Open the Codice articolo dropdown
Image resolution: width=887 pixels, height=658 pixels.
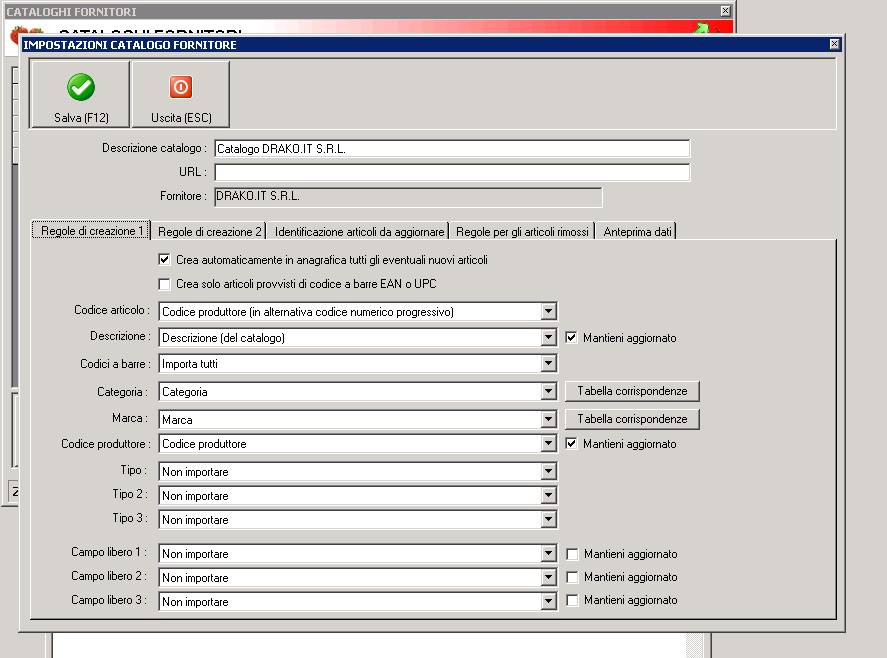548,311
